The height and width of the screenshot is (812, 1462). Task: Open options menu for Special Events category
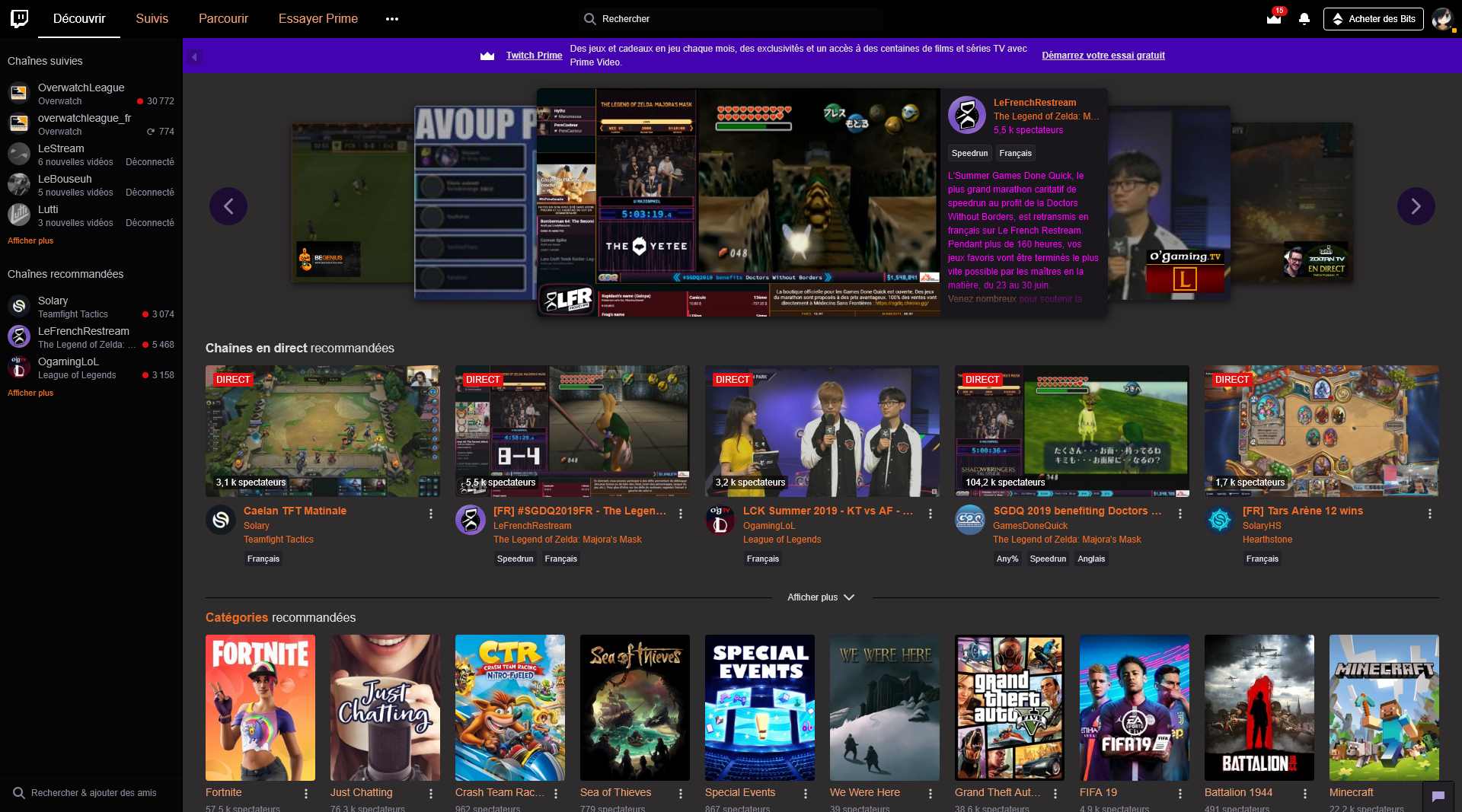coord(806,794)
